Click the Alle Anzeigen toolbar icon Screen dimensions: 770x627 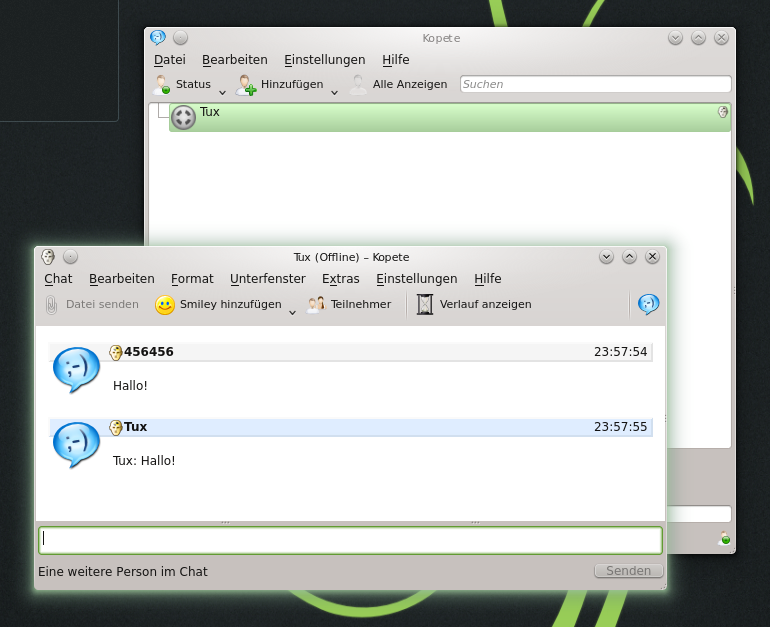click(357, 85)
